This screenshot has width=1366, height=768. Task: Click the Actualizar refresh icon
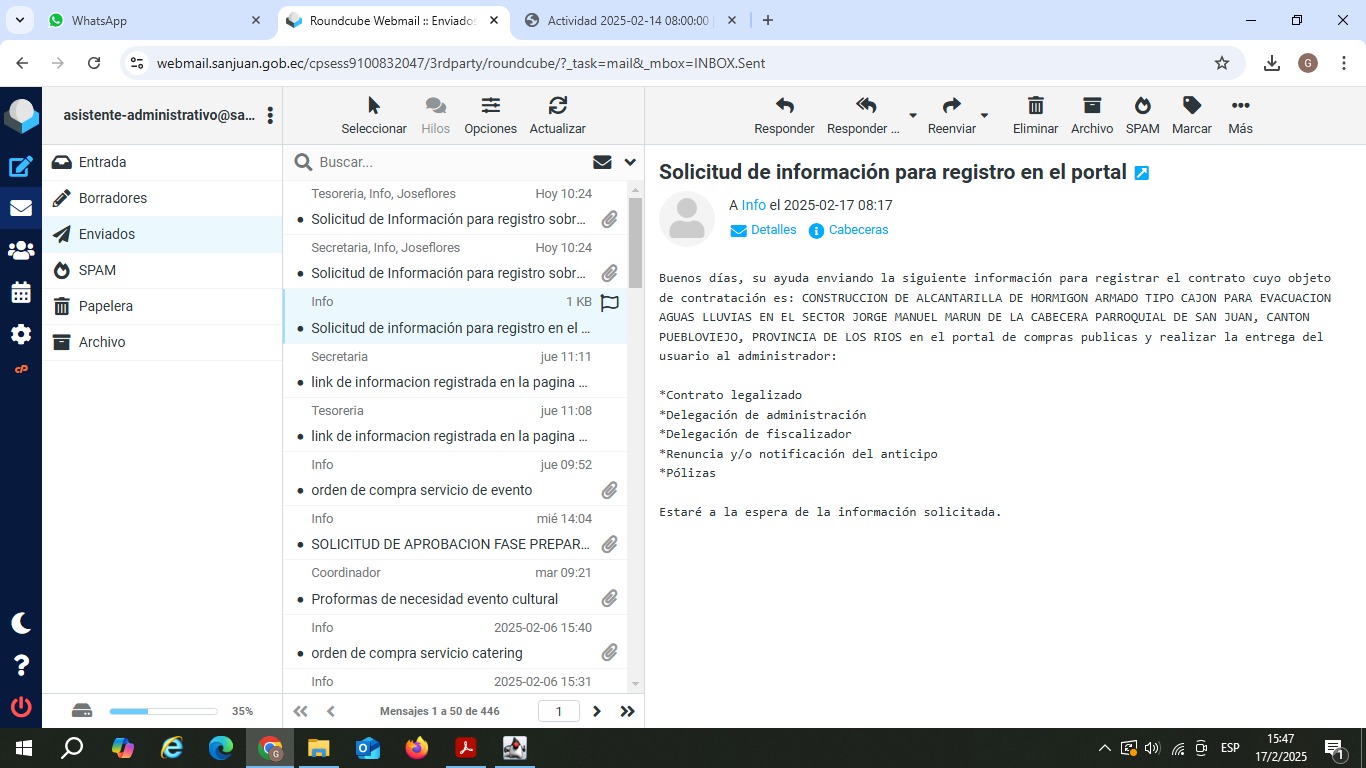click(557, 106)
